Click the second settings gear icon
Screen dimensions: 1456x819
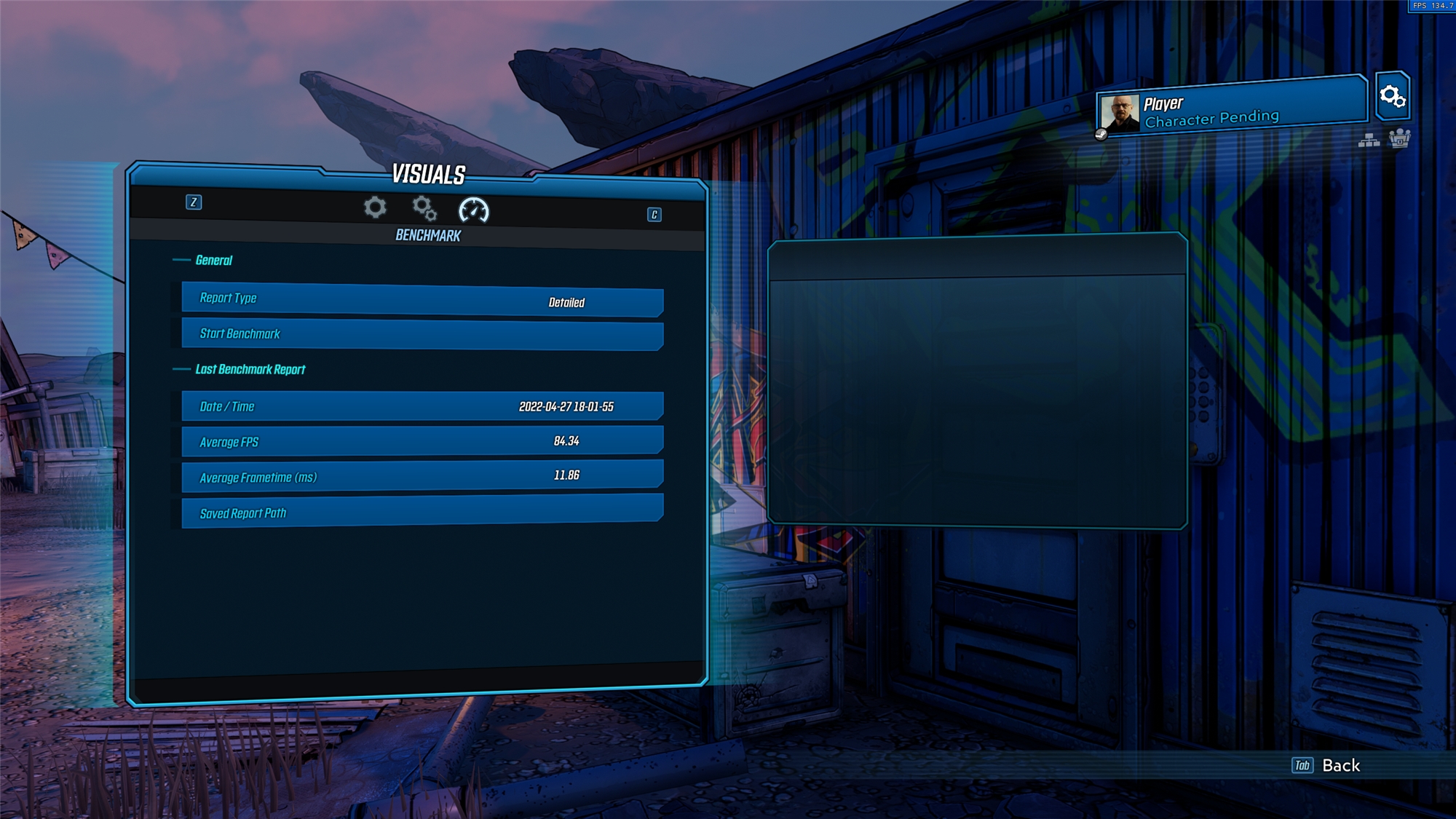[x=424, y=208]
